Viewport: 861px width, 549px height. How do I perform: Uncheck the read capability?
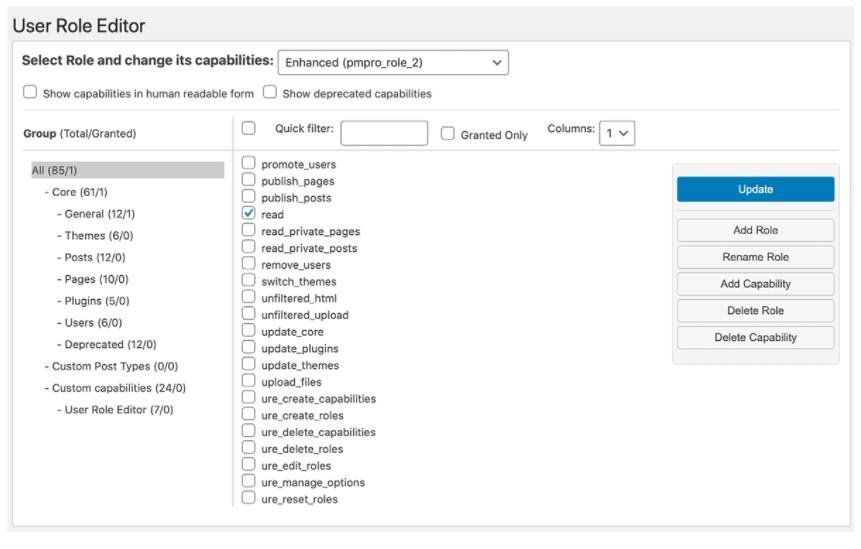(249, 213)
